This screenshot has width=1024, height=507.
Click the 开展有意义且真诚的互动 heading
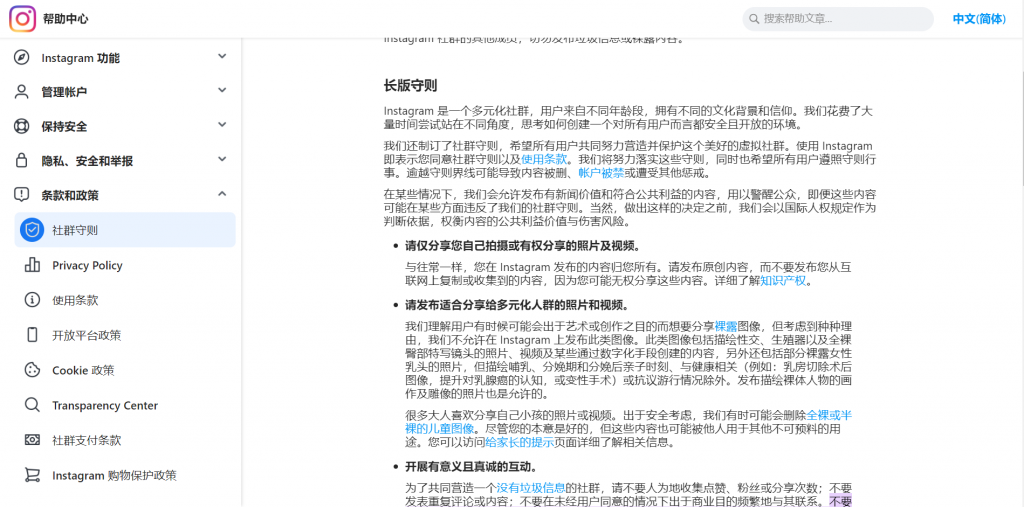471,467
